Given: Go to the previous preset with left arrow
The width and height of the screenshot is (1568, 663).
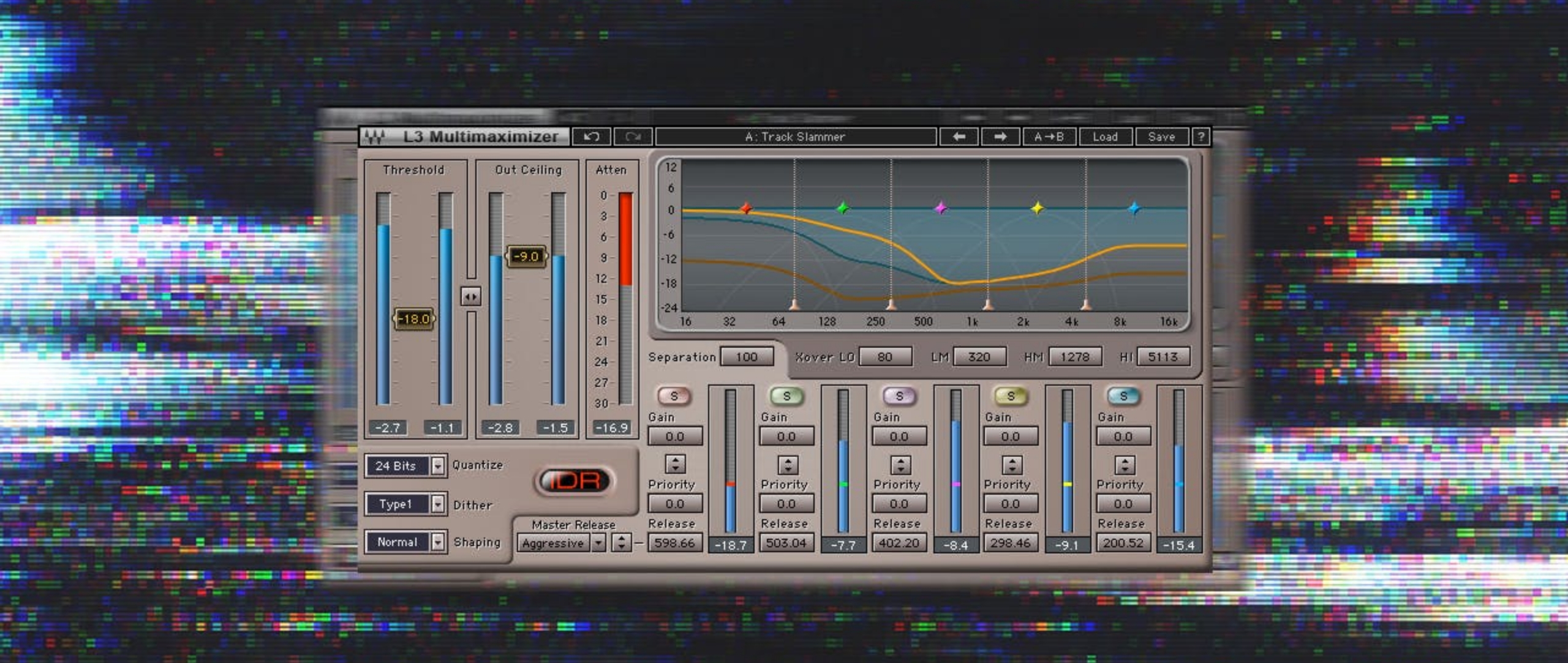Looking at the screenshot, I should [x=959, y=137].
